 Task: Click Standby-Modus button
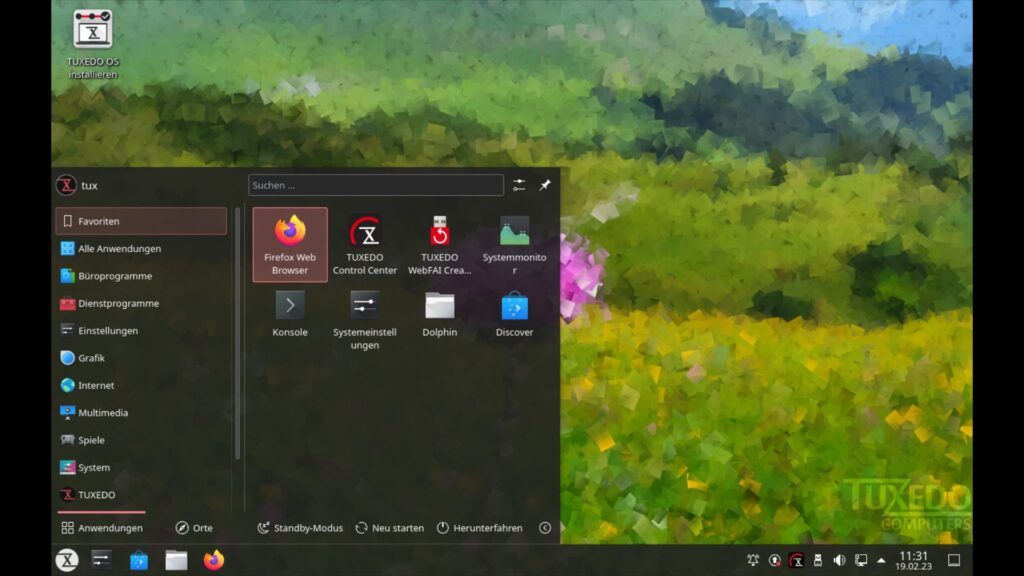[300, 528]
